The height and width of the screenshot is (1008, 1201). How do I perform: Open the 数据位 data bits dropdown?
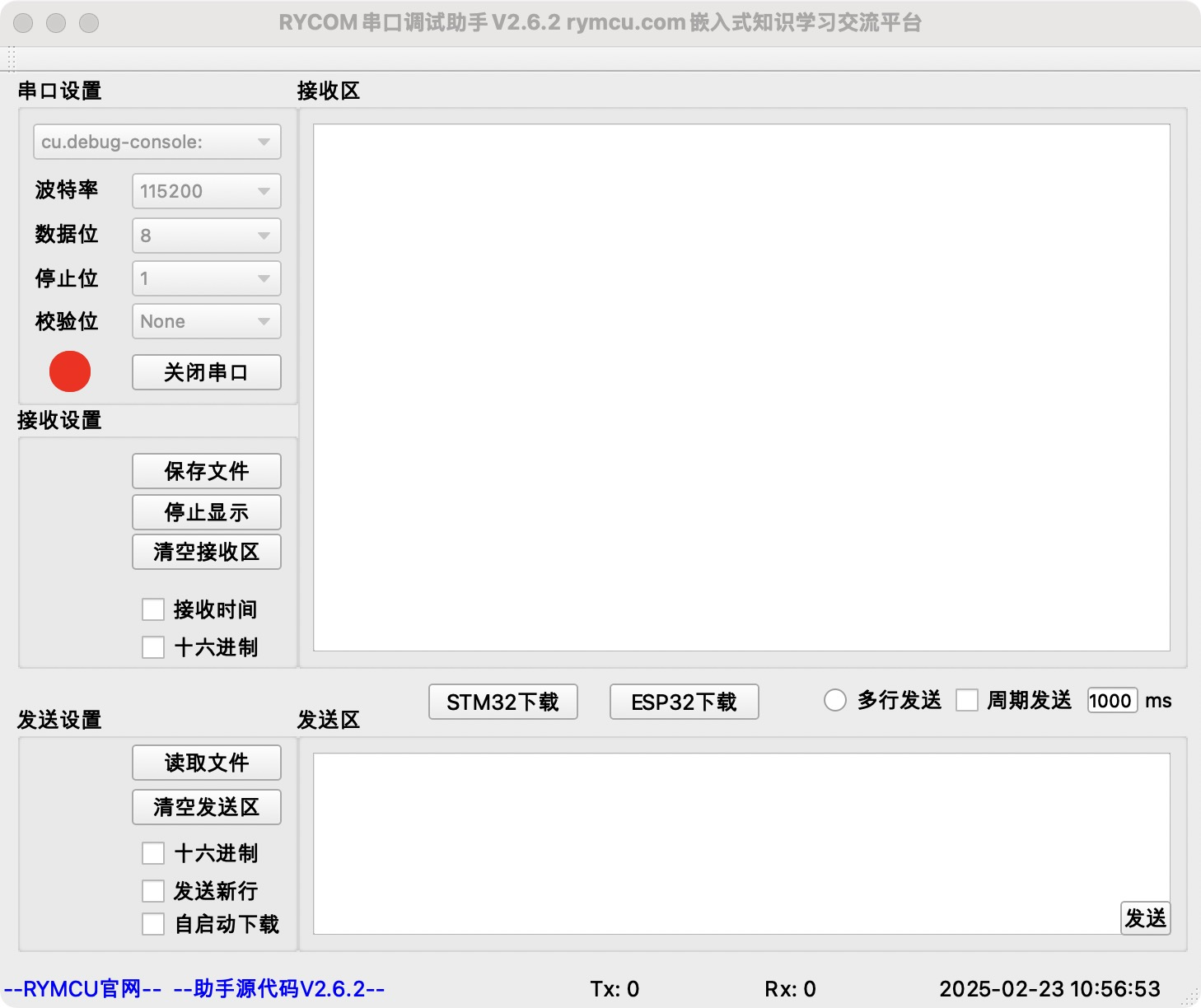point(206,236)
